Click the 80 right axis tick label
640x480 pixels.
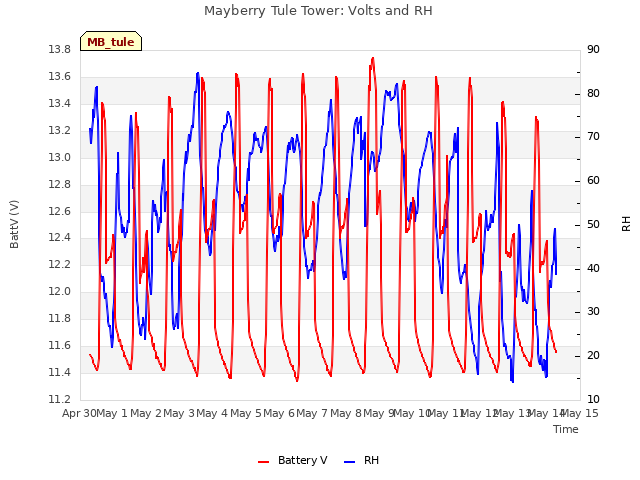(x=593, y=93)
